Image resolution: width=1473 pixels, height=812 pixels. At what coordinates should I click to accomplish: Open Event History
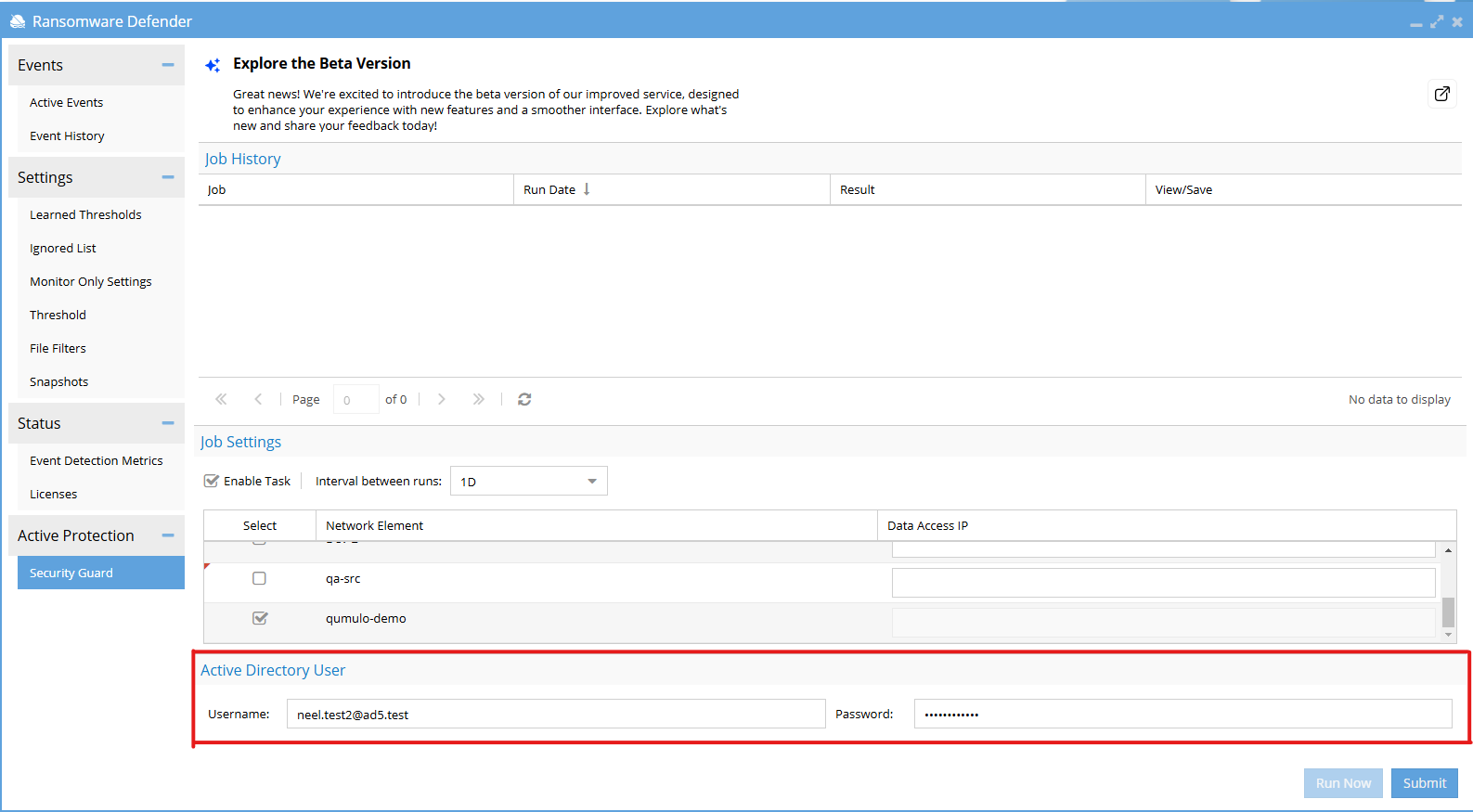[101, 135]
